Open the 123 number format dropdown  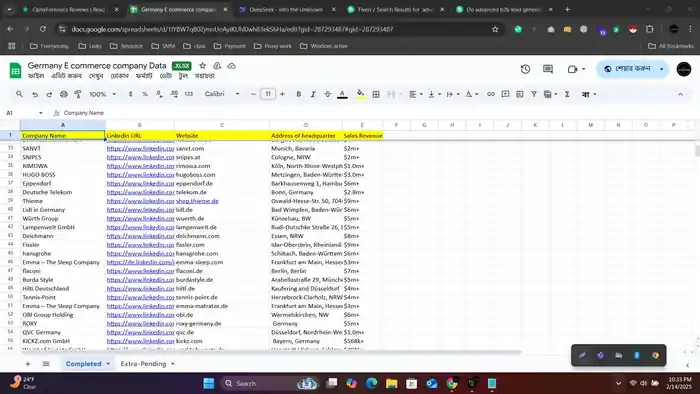point(188,94)
